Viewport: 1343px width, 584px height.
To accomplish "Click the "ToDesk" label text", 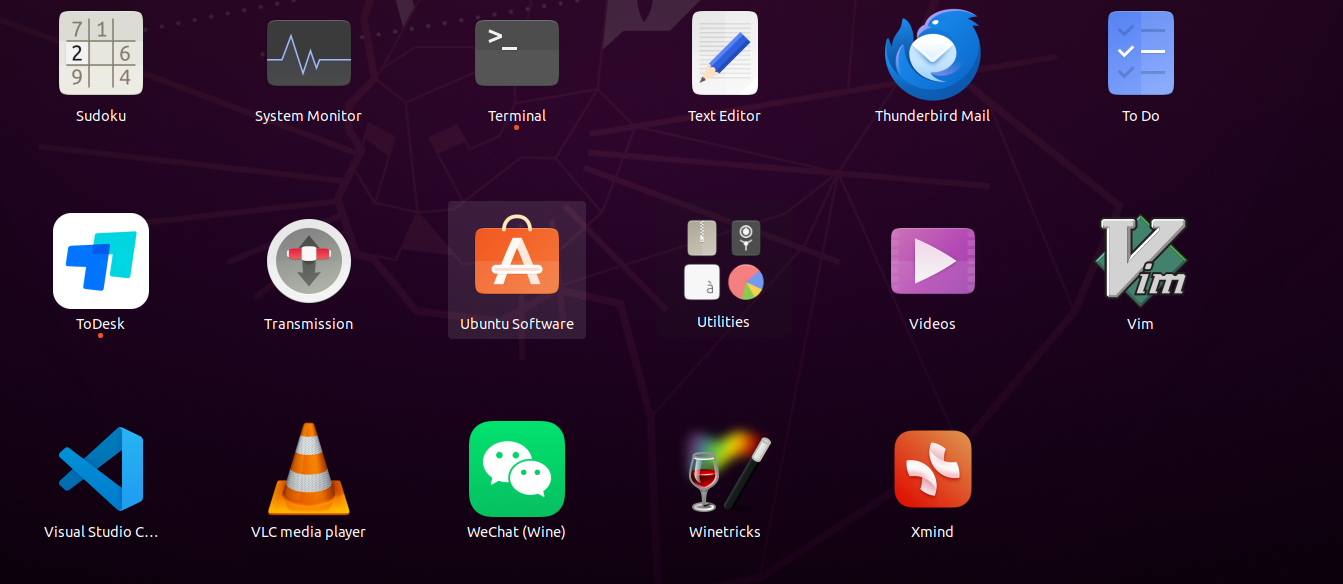I will click(x=100, y=324).
